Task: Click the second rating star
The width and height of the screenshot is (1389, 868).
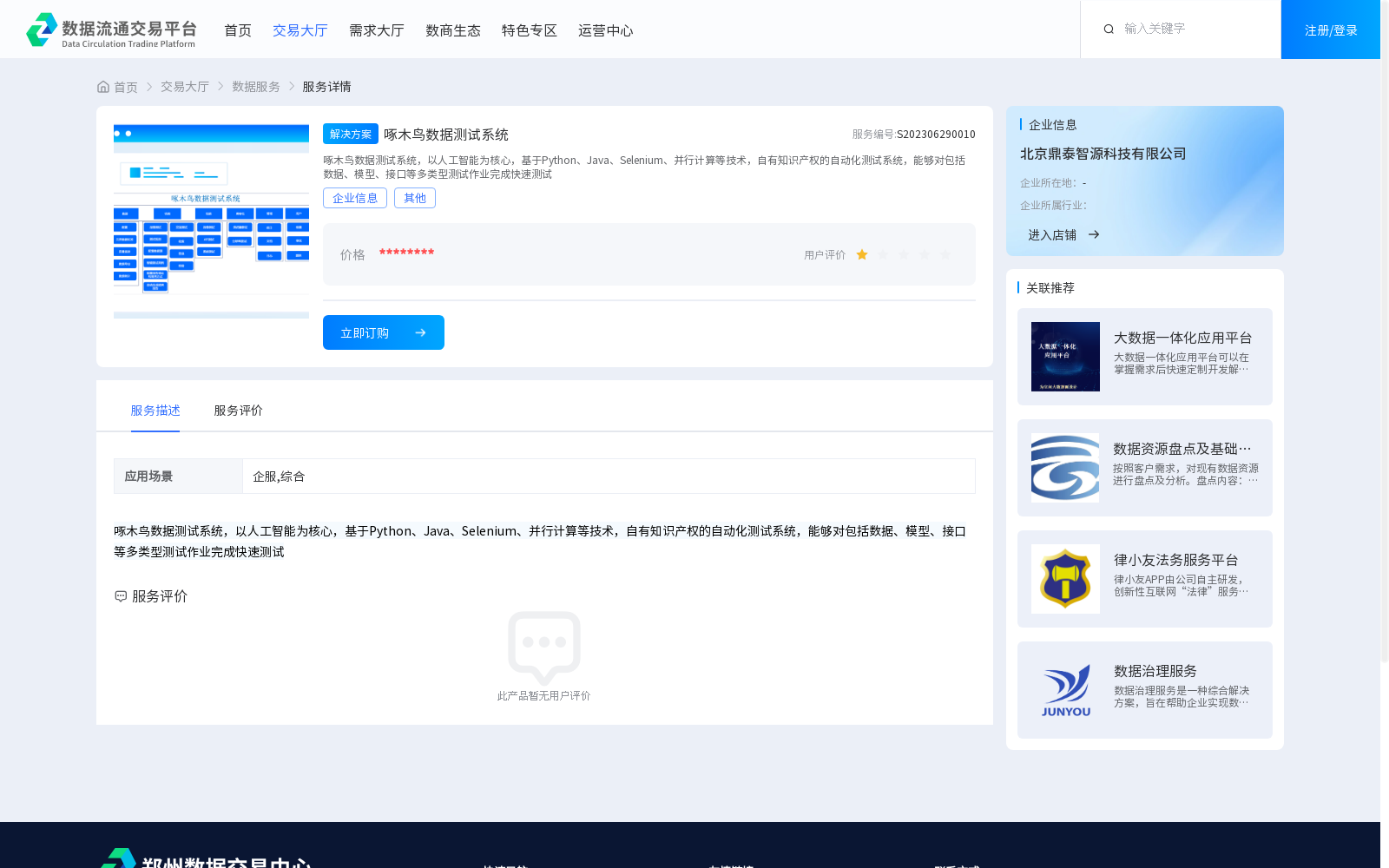Action: coord(883,254)
